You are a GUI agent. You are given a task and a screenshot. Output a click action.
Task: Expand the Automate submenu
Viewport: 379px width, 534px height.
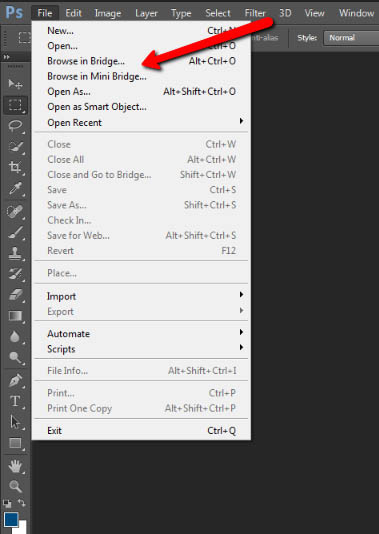(141, 333)
